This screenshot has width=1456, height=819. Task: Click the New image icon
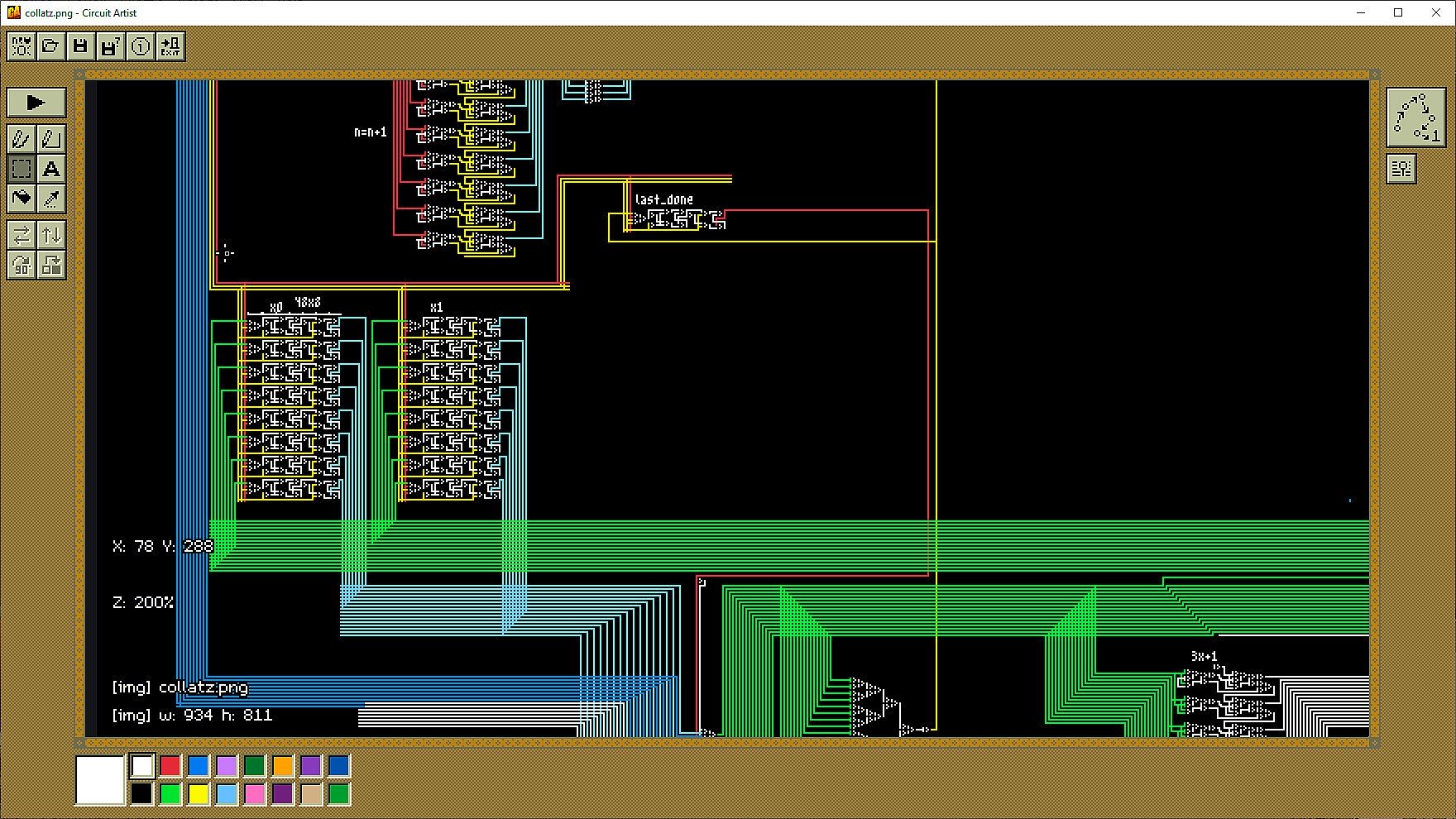(22, 46)
